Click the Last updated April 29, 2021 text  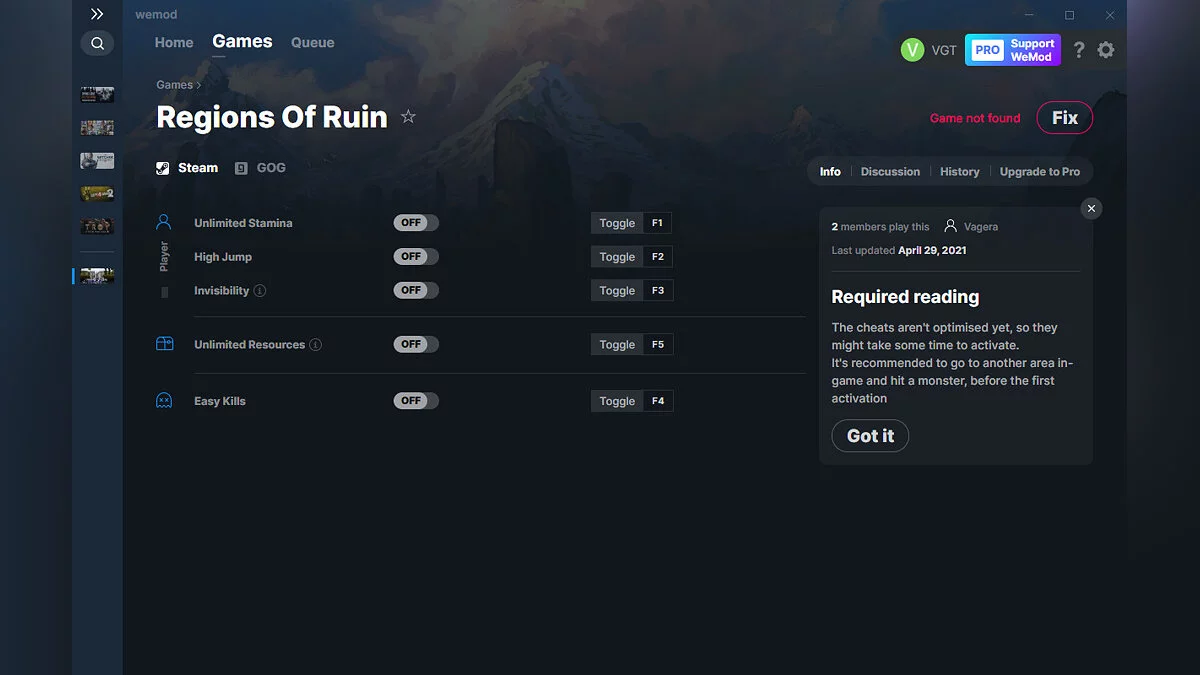(x=899, y=251)
